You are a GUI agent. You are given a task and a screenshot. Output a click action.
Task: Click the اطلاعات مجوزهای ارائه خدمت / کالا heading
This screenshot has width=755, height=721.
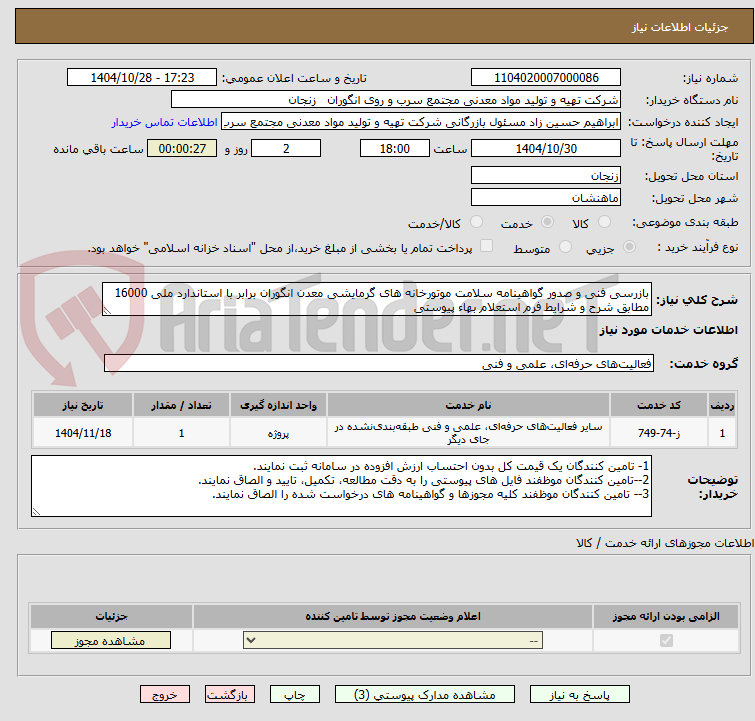pos(665,543)
